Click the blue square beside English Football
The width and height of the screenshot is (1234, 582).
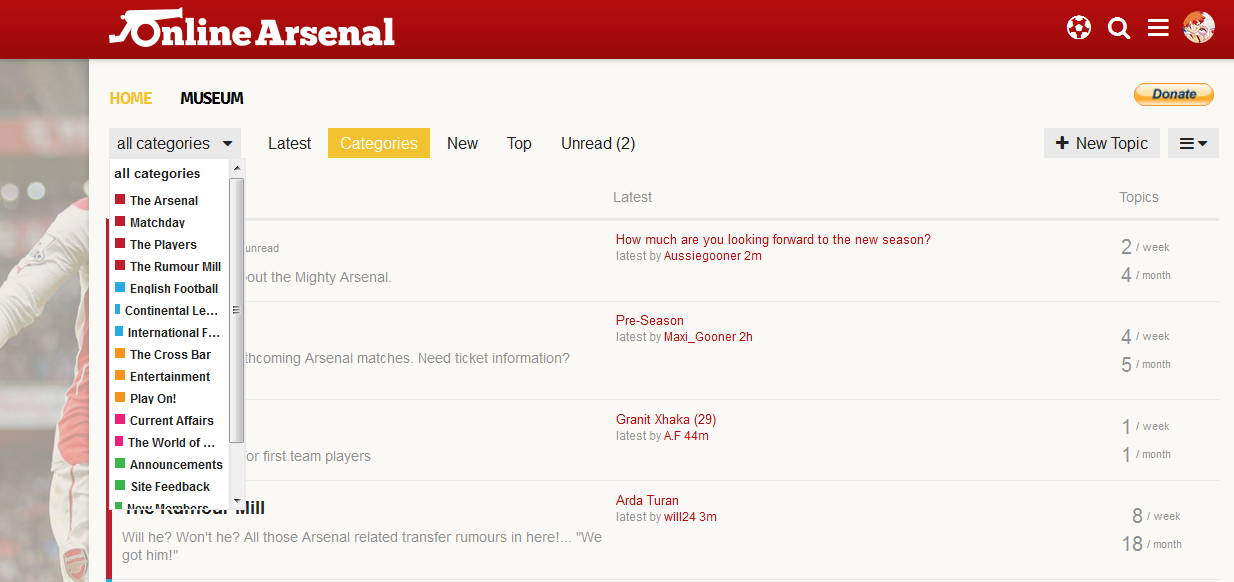(120, 288)
